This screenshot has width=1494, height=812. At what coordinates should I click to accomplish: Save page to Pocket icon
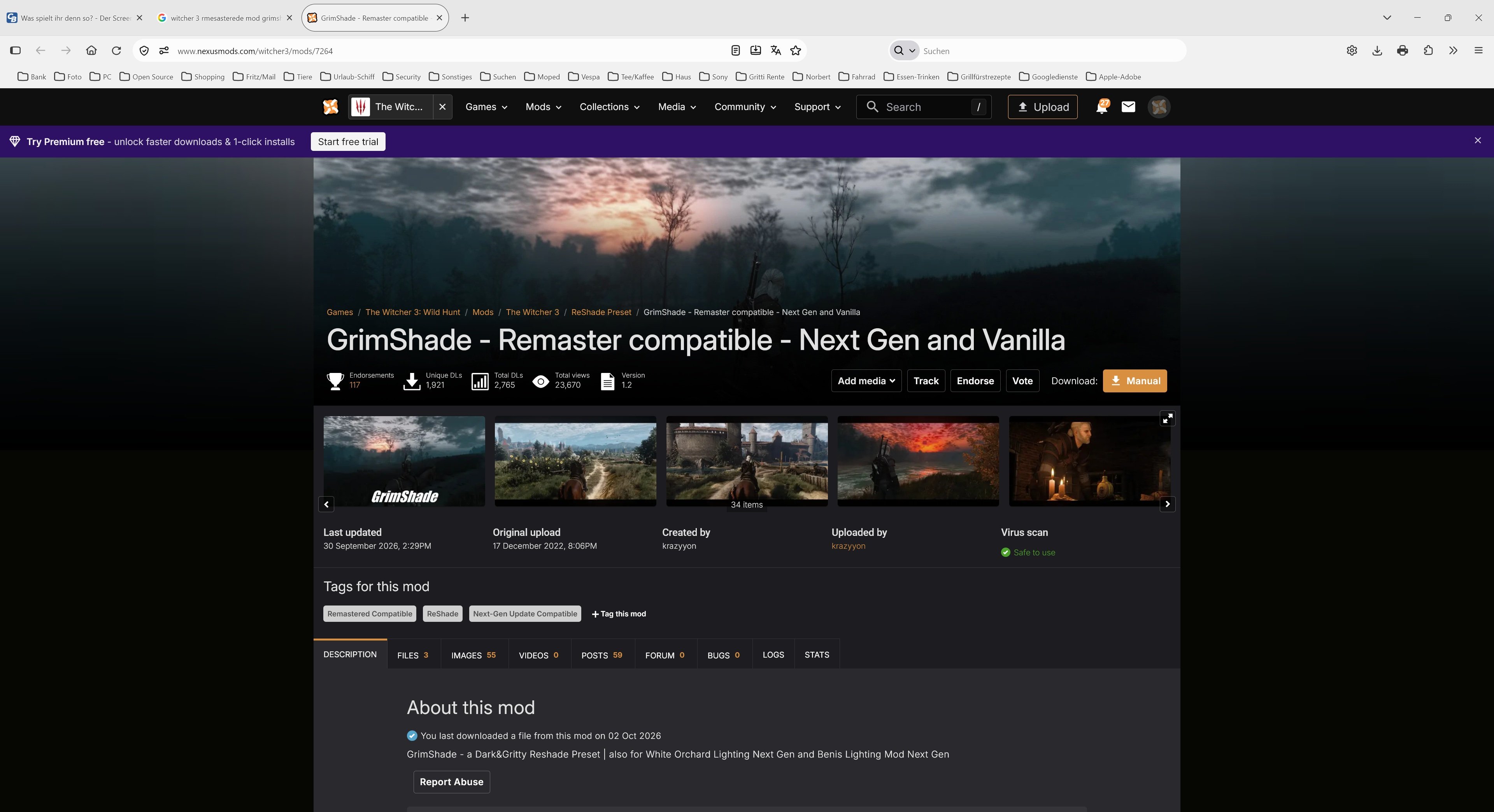click(x=755, y=51)
